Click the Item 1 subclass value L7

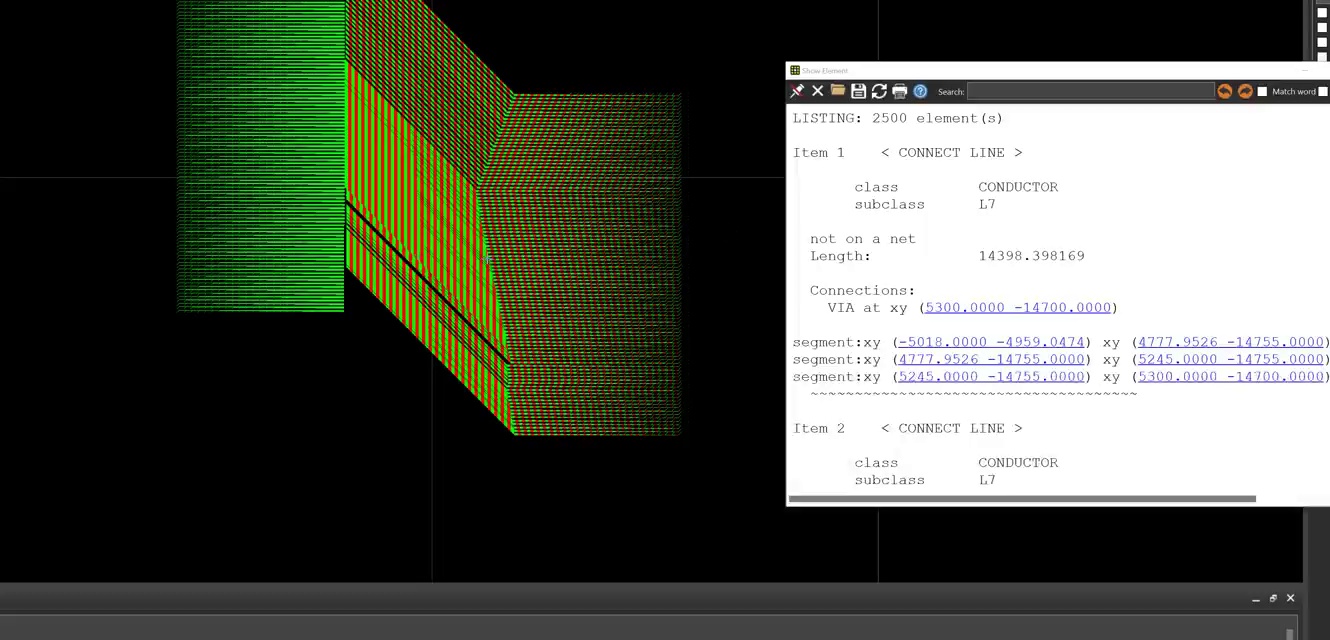tap(987, 204)
